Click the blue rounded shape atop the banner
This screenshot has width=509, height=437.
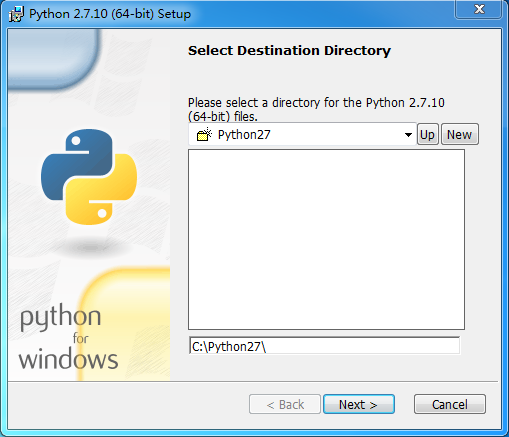tap(53, 58)
